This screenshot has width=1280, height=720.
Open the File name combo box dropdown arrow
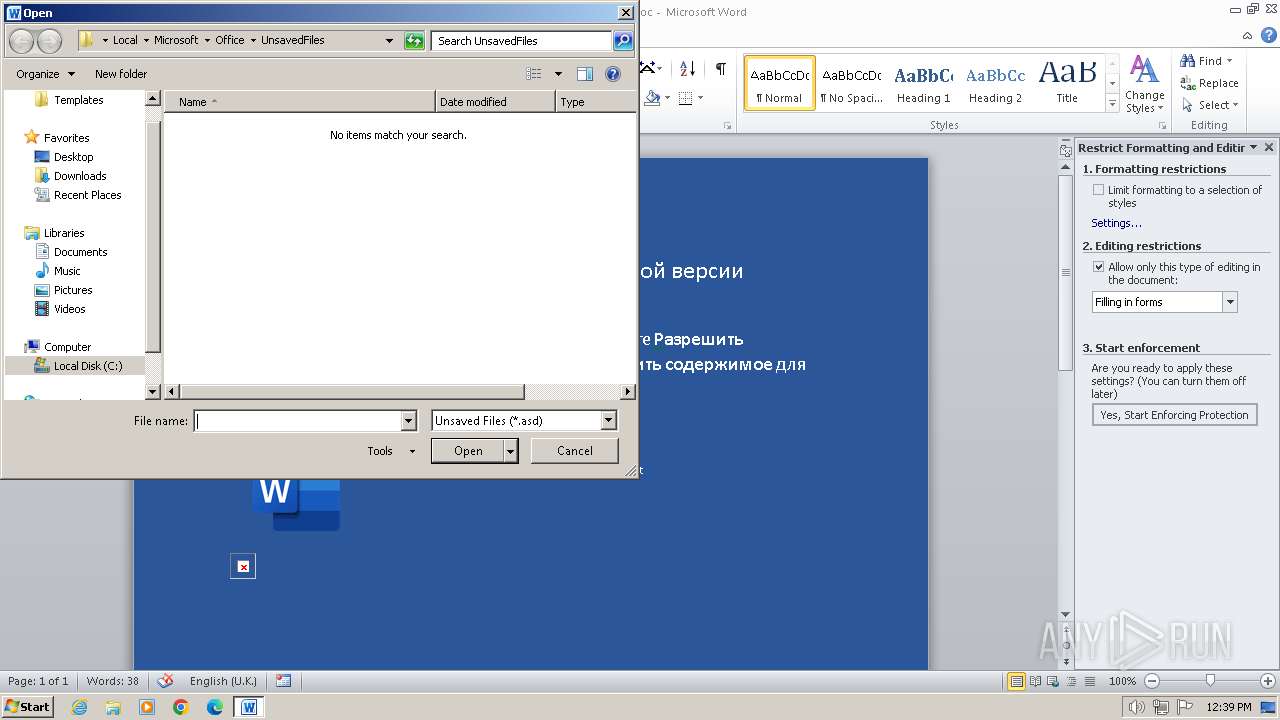pyautogui.click(x=408, y=421)
